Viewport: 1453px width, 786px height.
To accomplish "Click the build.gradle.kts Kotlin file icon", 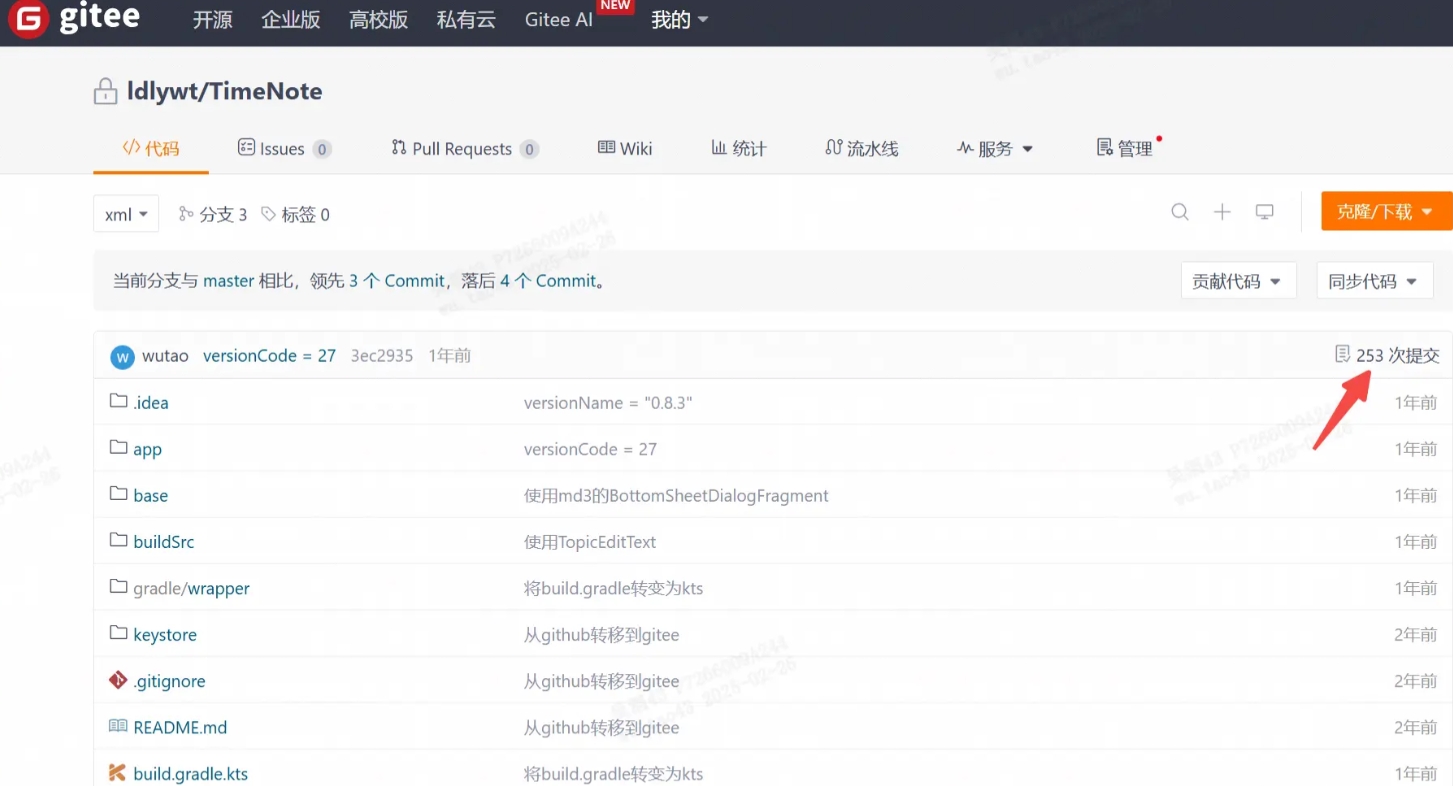I will pyautogui.click(x=118, y=773).
